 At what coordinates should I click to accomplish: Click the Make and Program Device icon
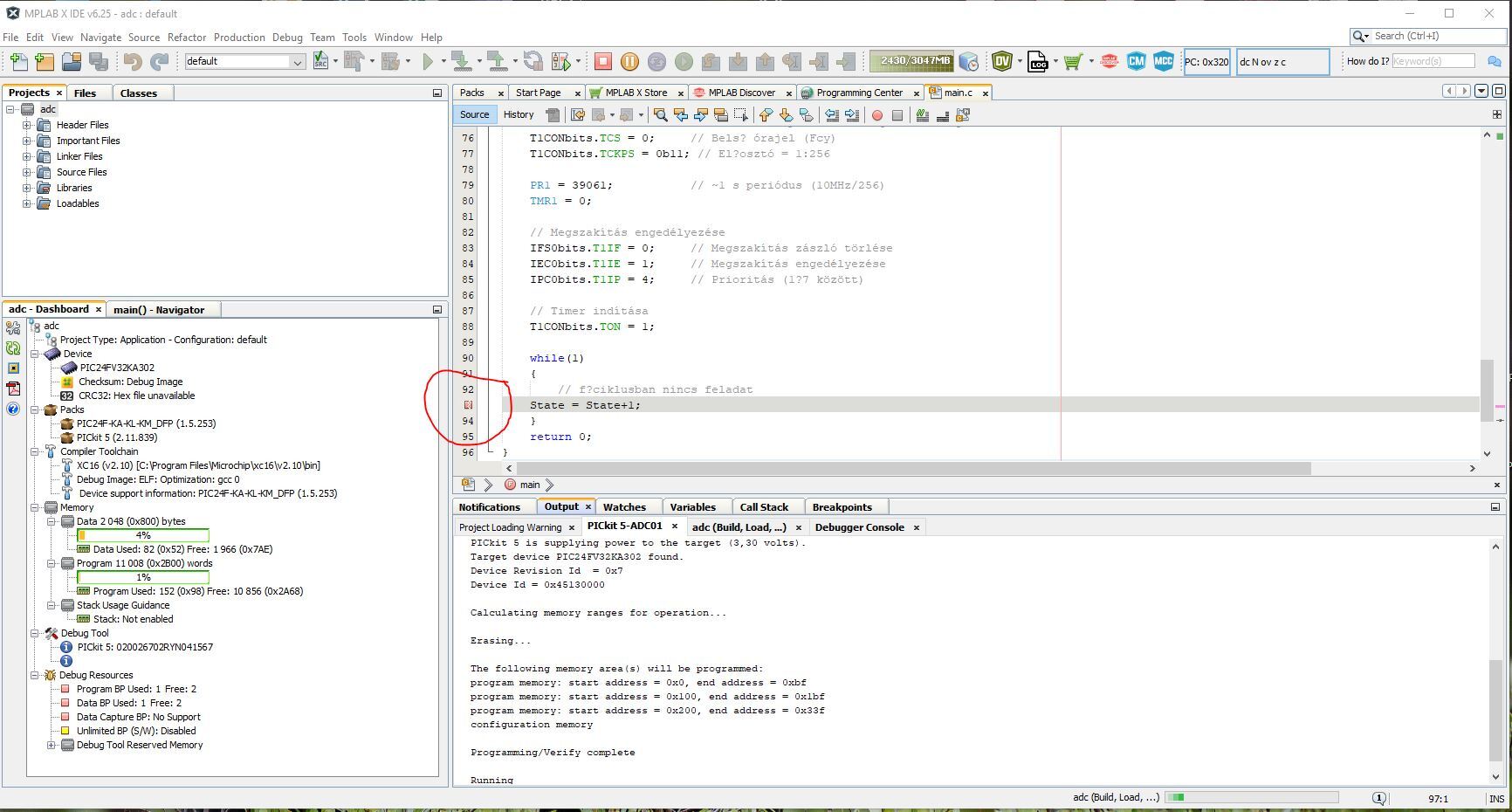point(462,61)
